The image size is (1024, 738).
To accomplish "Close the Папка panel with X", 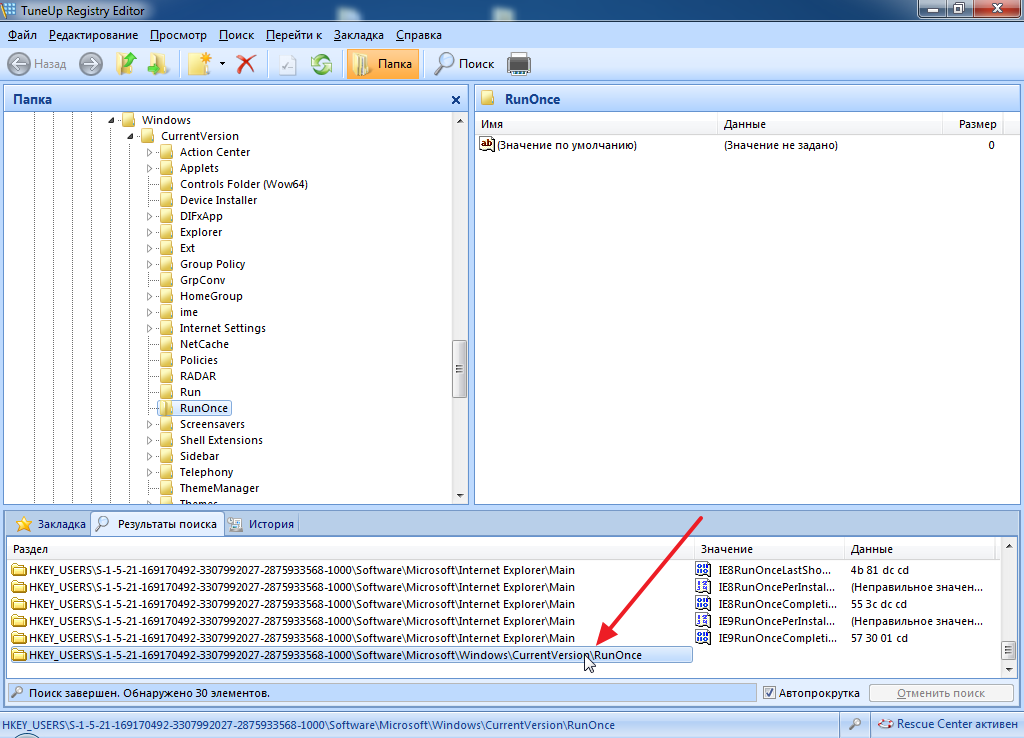I will [456, 100].
